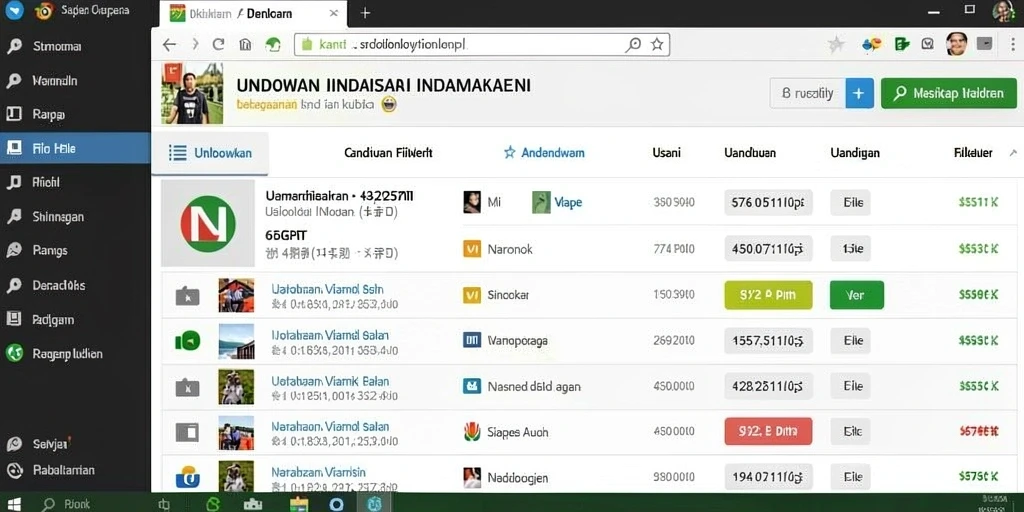This screenshot has height=512, width=1024.
Task: Click the home icon in browser toolbar
Action: (x=245, y=44)
